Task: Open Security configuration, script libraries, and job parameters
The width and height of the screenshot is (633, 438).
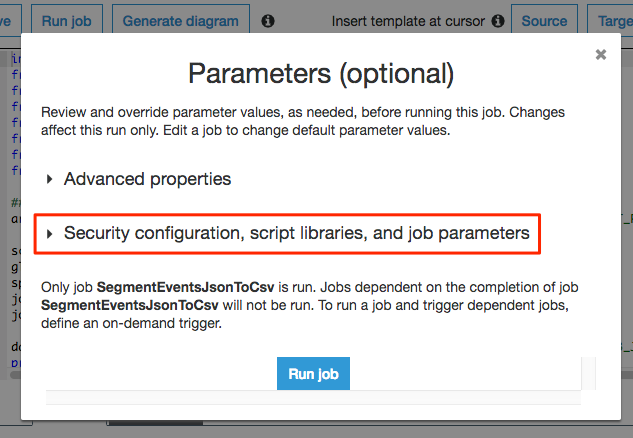Action: click(296, 234)
